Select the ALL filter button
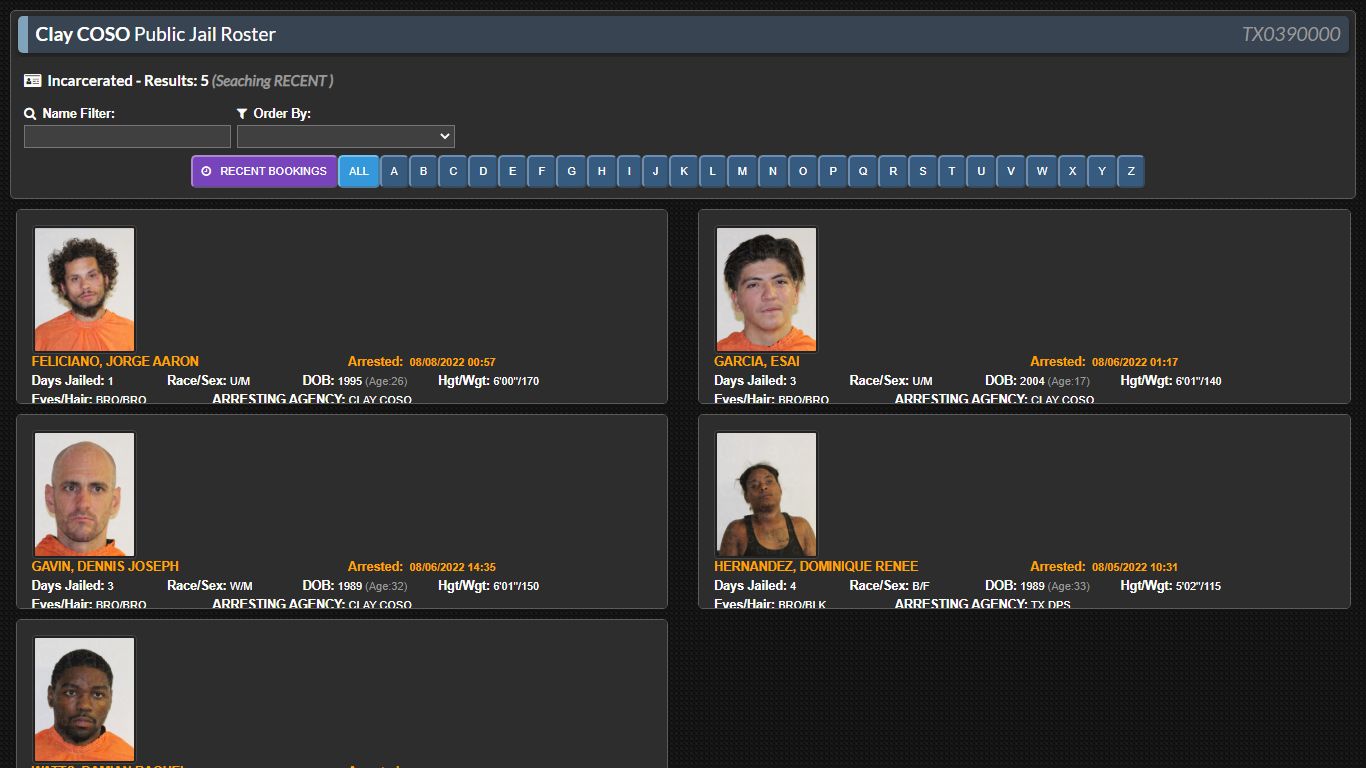The width and height of the screenshot is (1366, 768). 359,171
